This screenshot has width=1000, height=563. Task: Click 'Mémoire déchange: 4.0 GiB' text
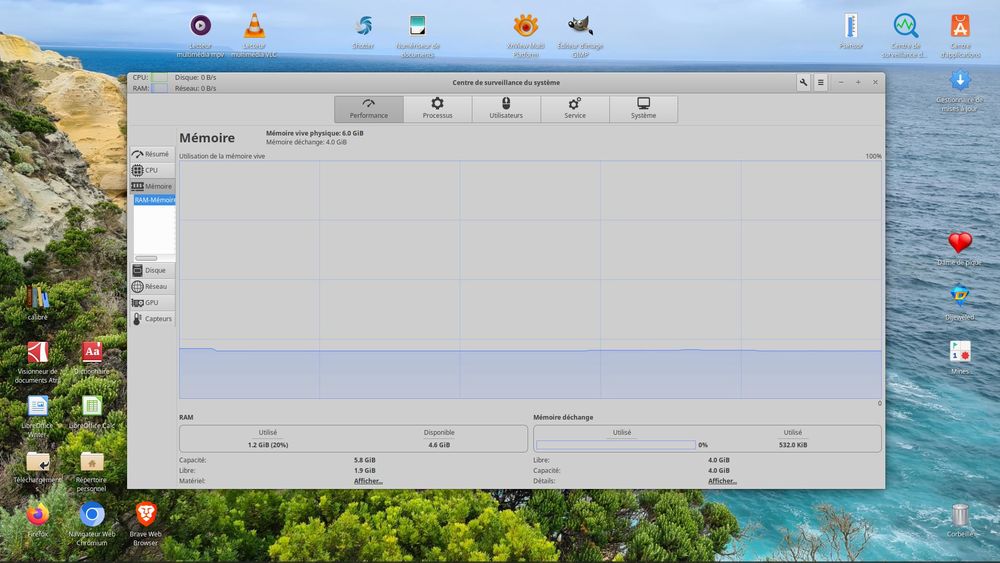coord(306,142)
